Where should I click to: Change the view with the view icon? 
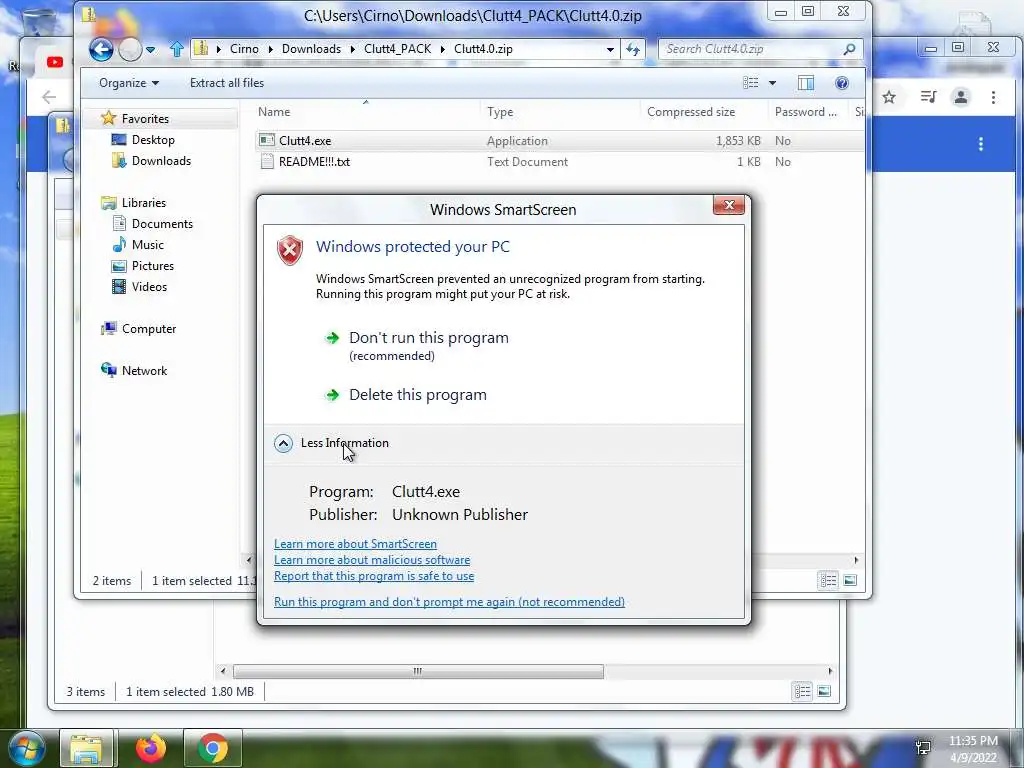click(x=750, y=83)
